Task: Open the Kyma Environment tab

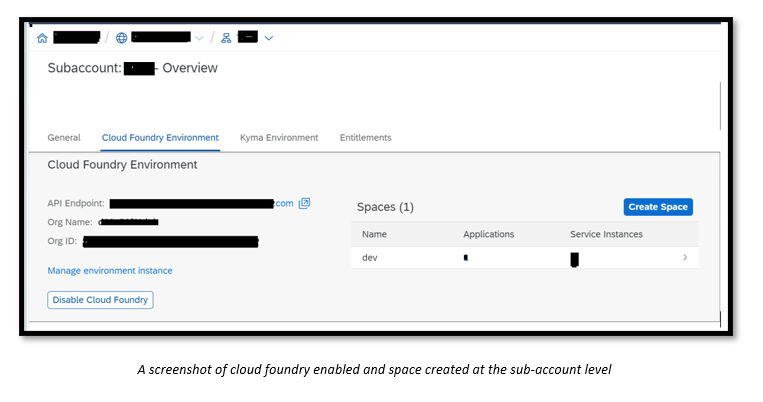Action: [x=279, y=137]
